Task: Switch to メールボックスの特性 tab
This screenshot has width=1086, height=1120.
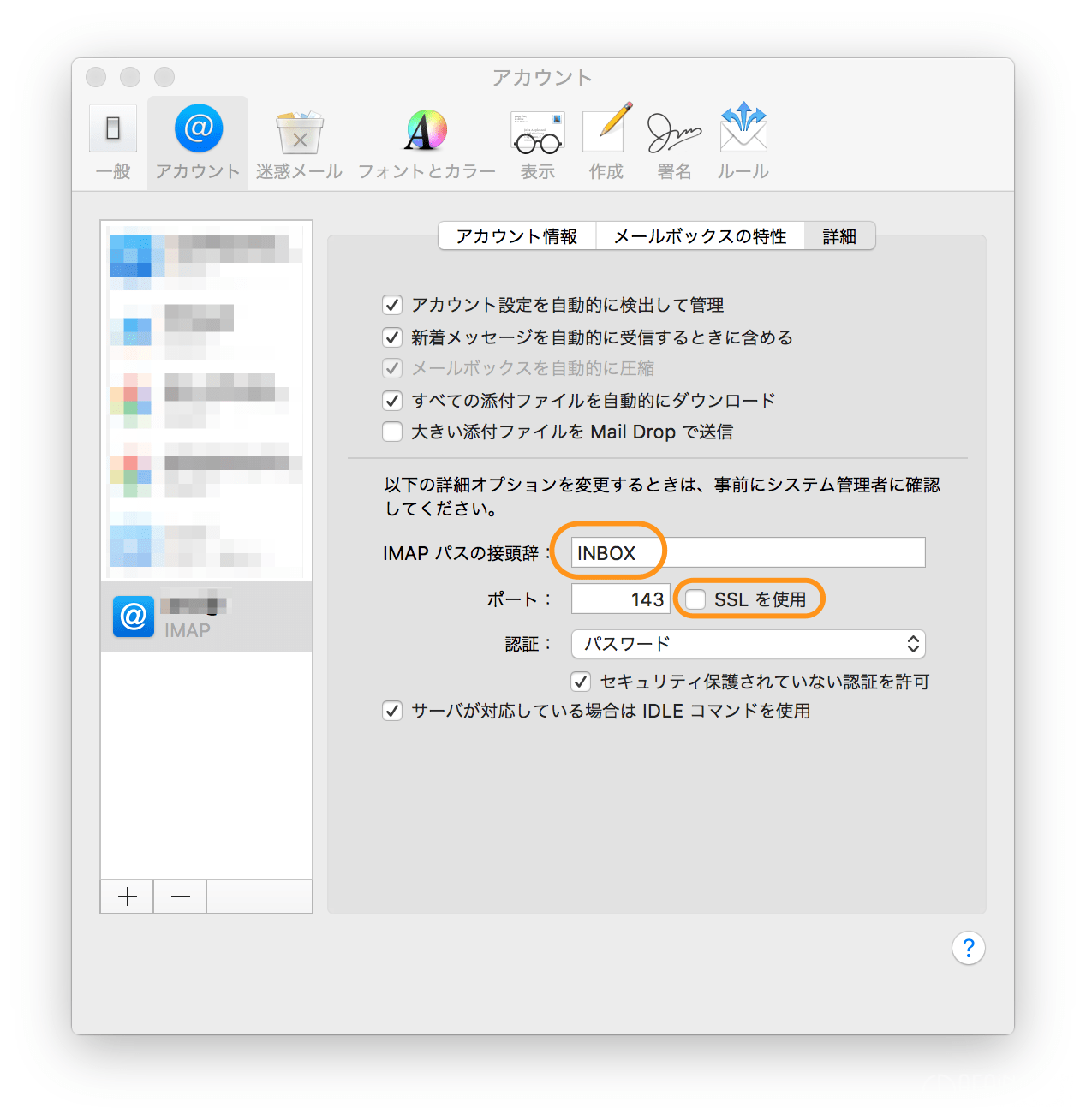Action: pos(701,236)
